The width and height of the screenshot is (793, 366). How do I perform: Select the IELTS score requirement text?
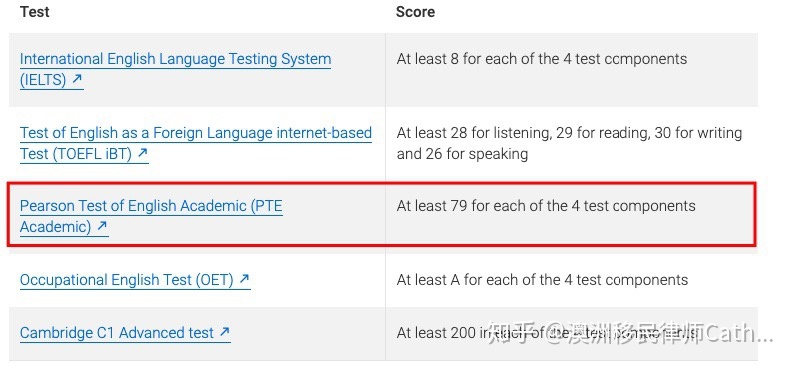coord(542,59)
